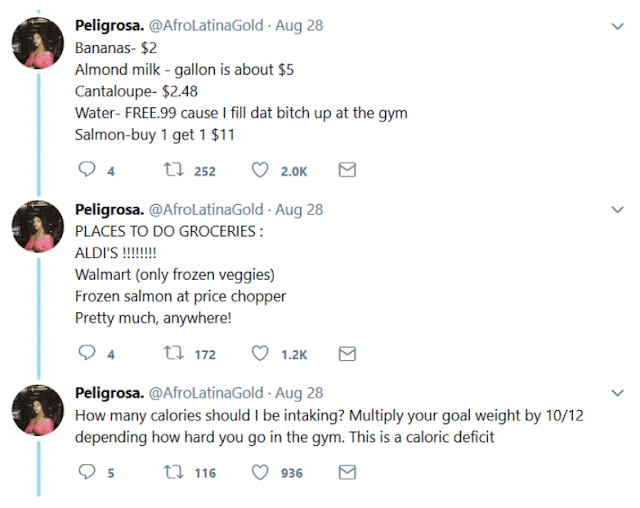640x508 pixels.
Task: Click the profile picture on the first tweet
Action: pyautogui.click(x=38, y=46)
